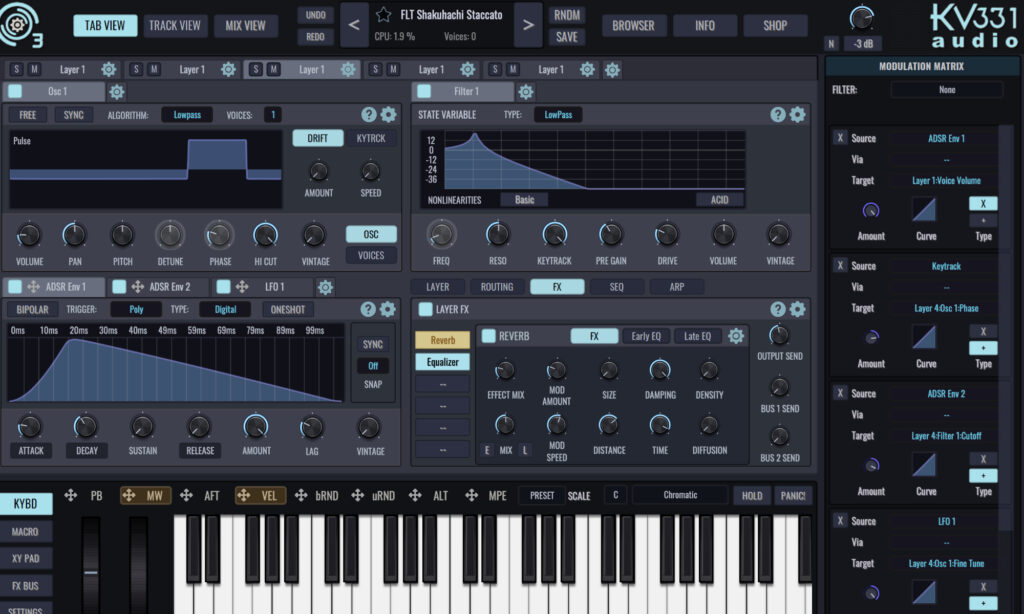Open the SEQ tab
1024x614 pixels.
pos(616,287)
